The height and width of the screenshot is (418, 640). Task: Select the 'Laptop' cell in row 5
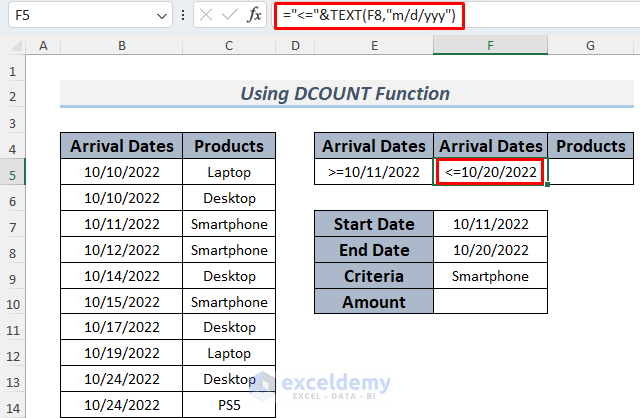tap(229, 172)
